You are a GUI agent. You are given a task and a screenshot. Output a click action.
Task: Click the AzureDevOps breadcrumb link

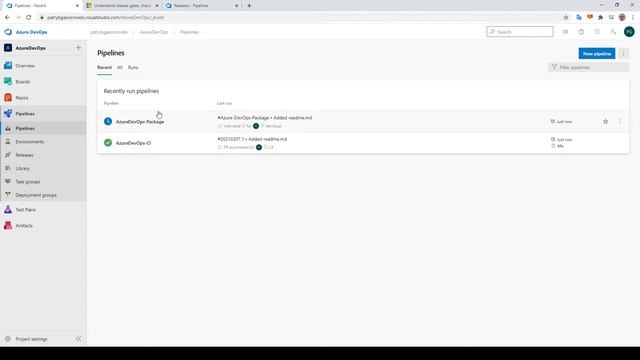pyautogui.click(x=154, y=32)
